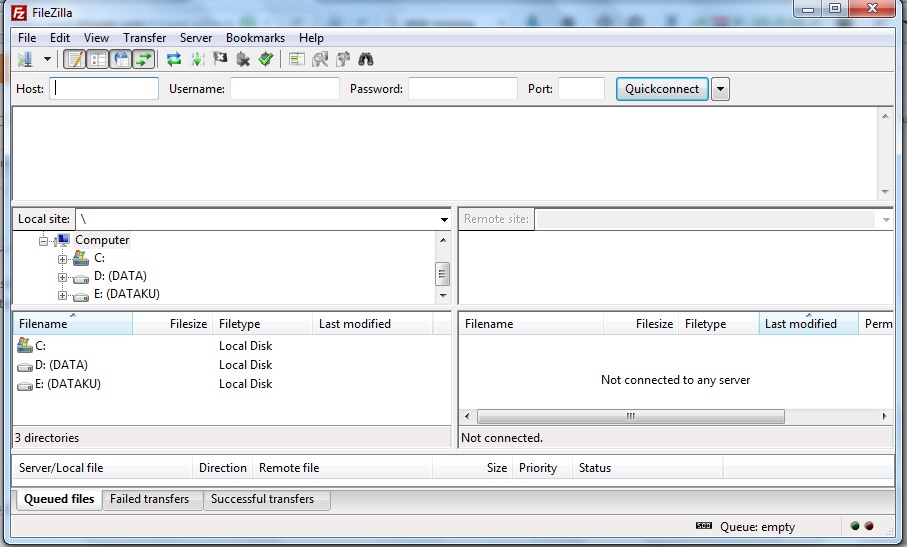
Task: Select D: (DATA) in the local tree
Action: tap(120, 276)
